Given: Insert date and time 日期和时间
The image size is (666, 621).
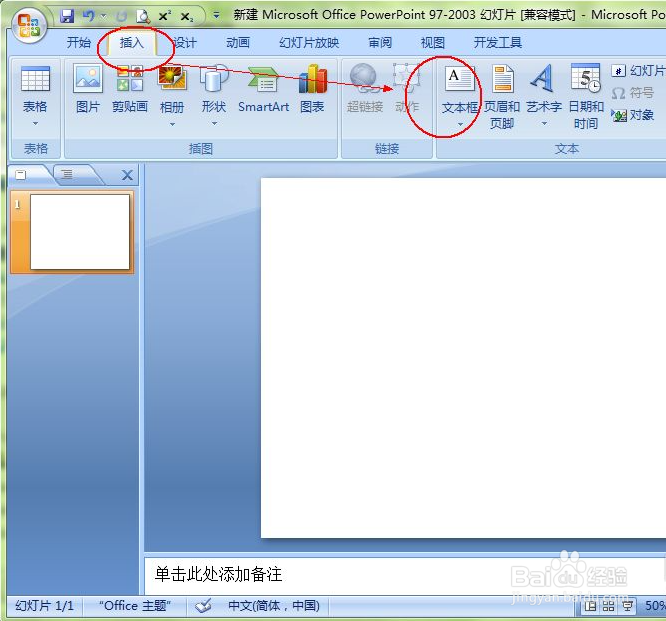Looking at the screenshot, I should 586,97.
